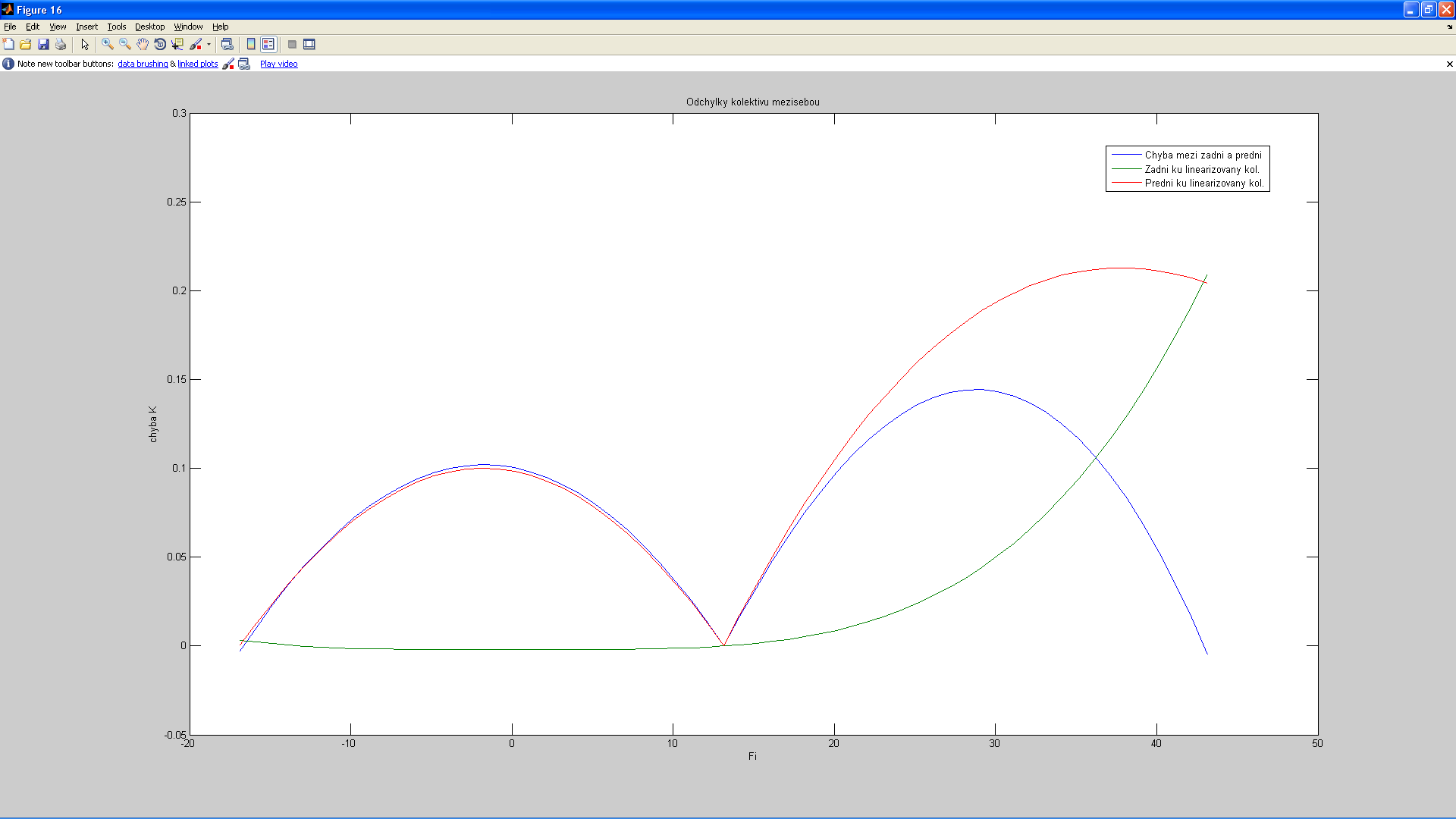Select the Zoom In magnifier tool
The image size is (1456, 819).
point(108,44)
